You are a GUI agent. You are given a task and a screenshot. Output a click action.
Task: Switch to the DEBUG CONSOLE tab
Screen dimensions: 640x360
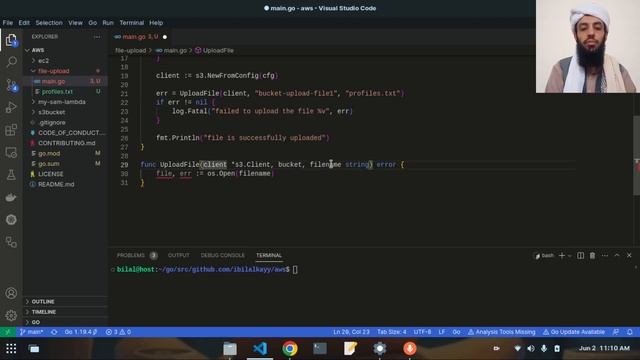(x=222, y=256)
